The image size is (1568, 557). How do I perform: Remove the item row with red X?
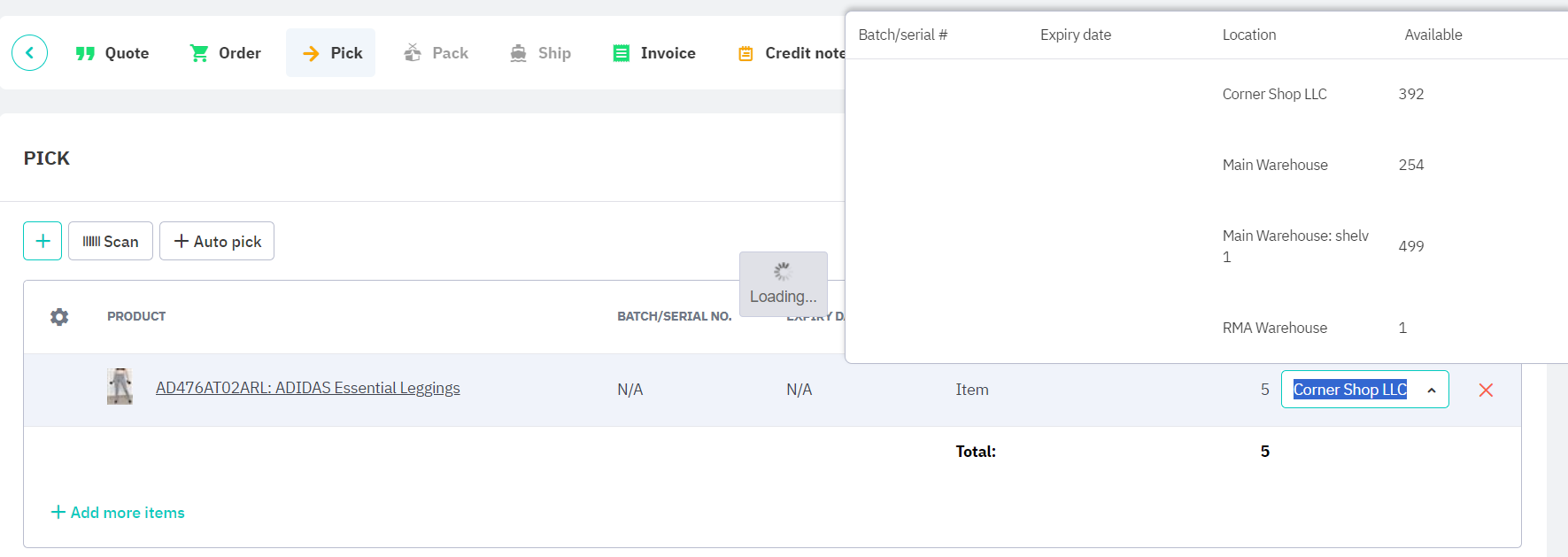pyautogui.click(x=1486, y=390)
